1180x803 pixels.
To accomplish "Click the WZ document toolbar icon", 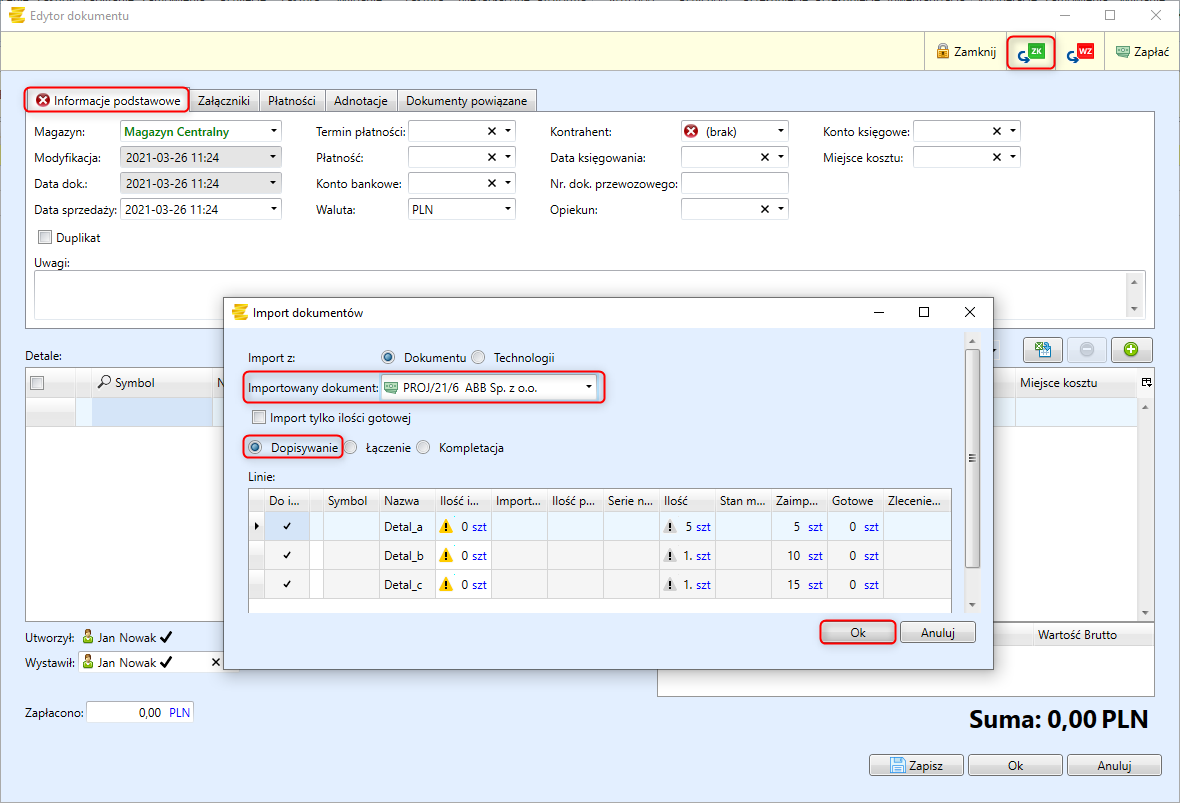I will 1079,52.
